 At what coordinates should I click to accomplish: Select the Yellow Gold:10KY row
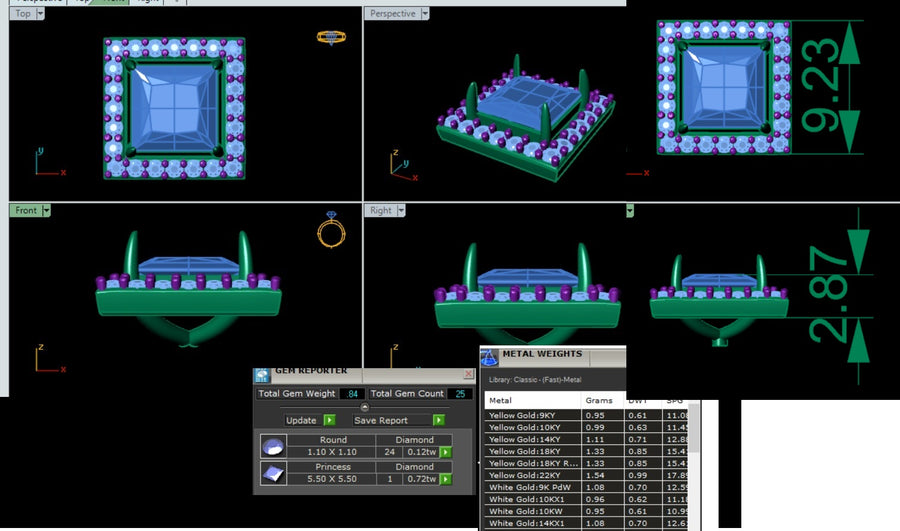point(587,427)
